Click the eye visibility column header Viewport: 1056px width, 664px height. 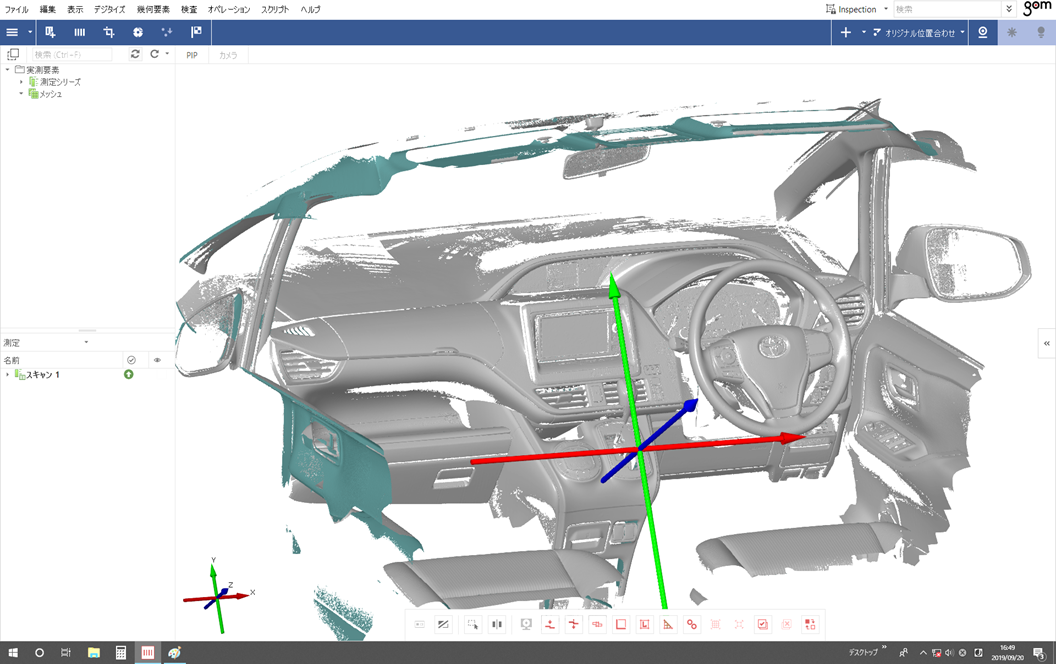pyautogui.click(x=157, y=359)
